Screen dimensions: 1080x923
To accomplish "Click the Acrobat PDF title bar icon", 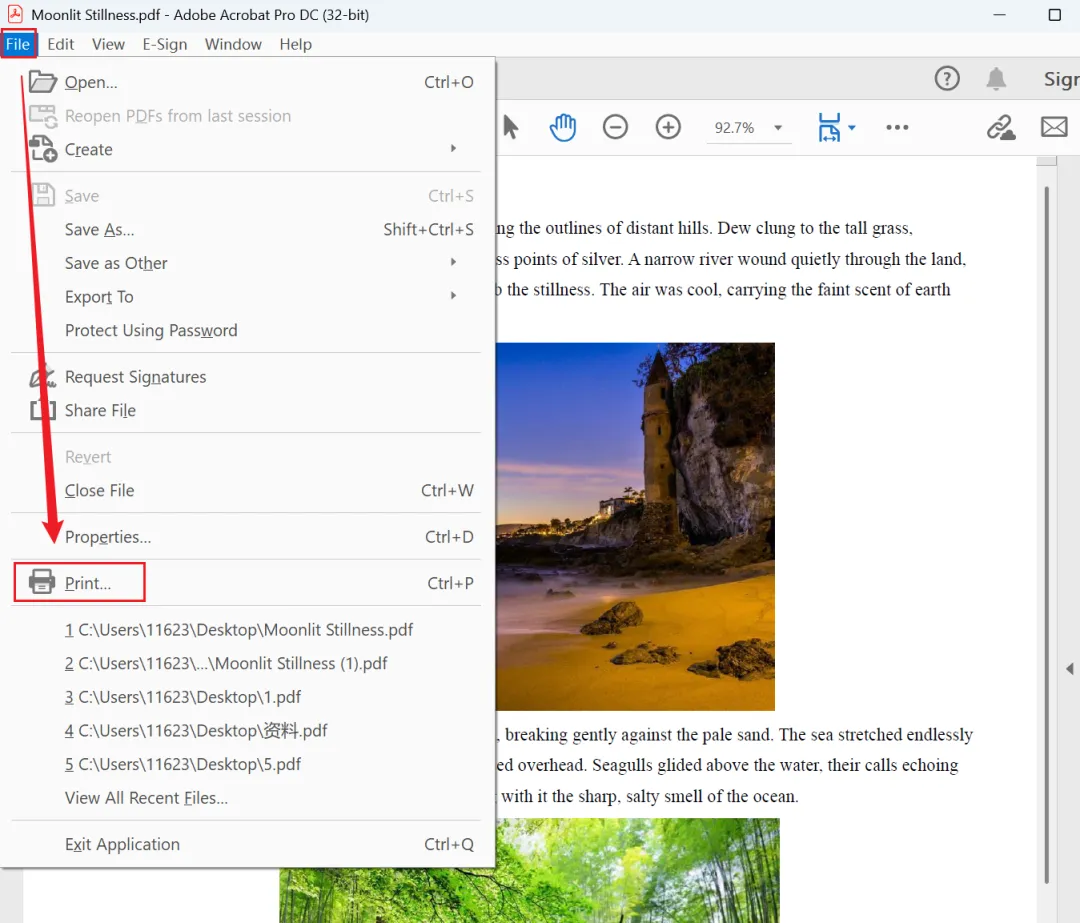I will tap(15, 14).
